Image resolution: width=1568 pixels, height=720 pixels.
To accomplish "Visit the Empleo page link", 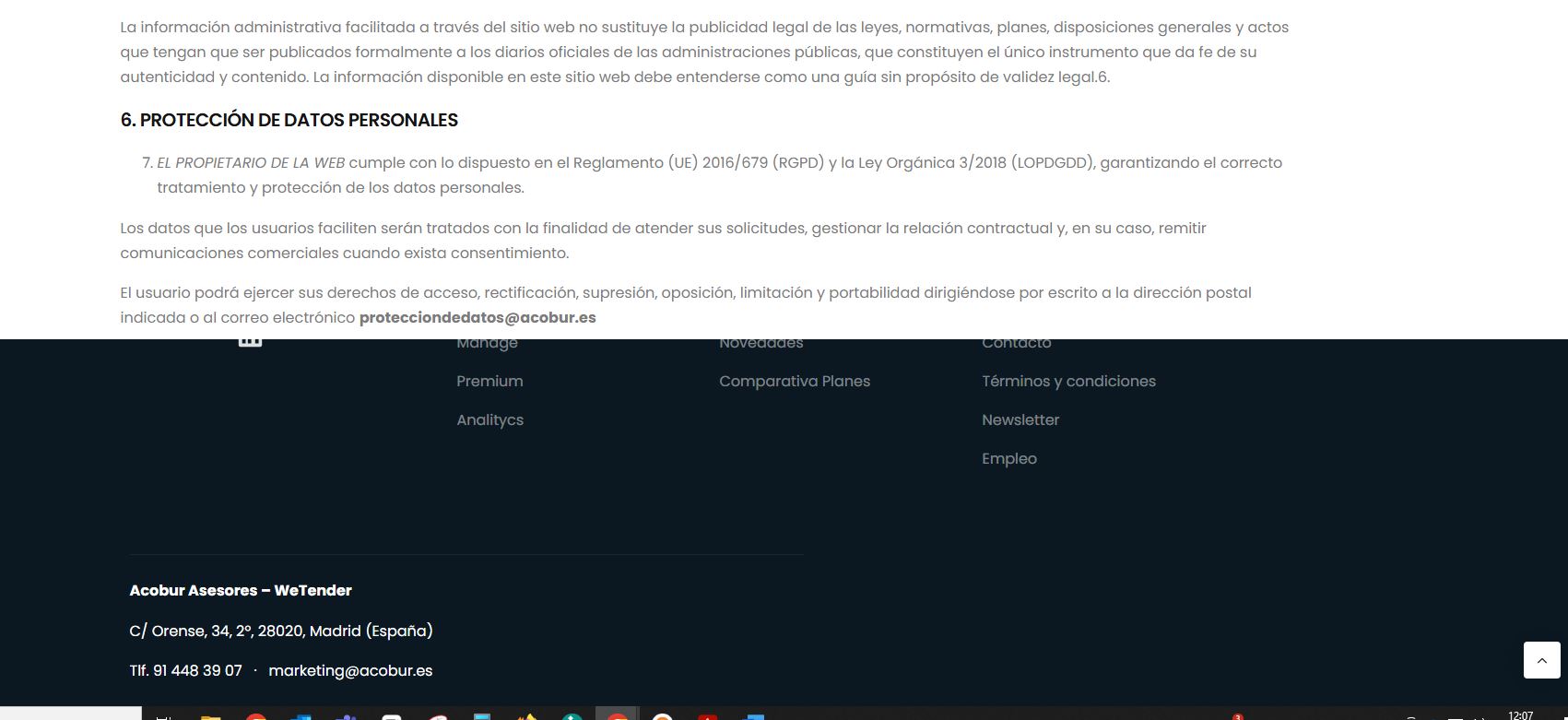I will pos(1009,458).
